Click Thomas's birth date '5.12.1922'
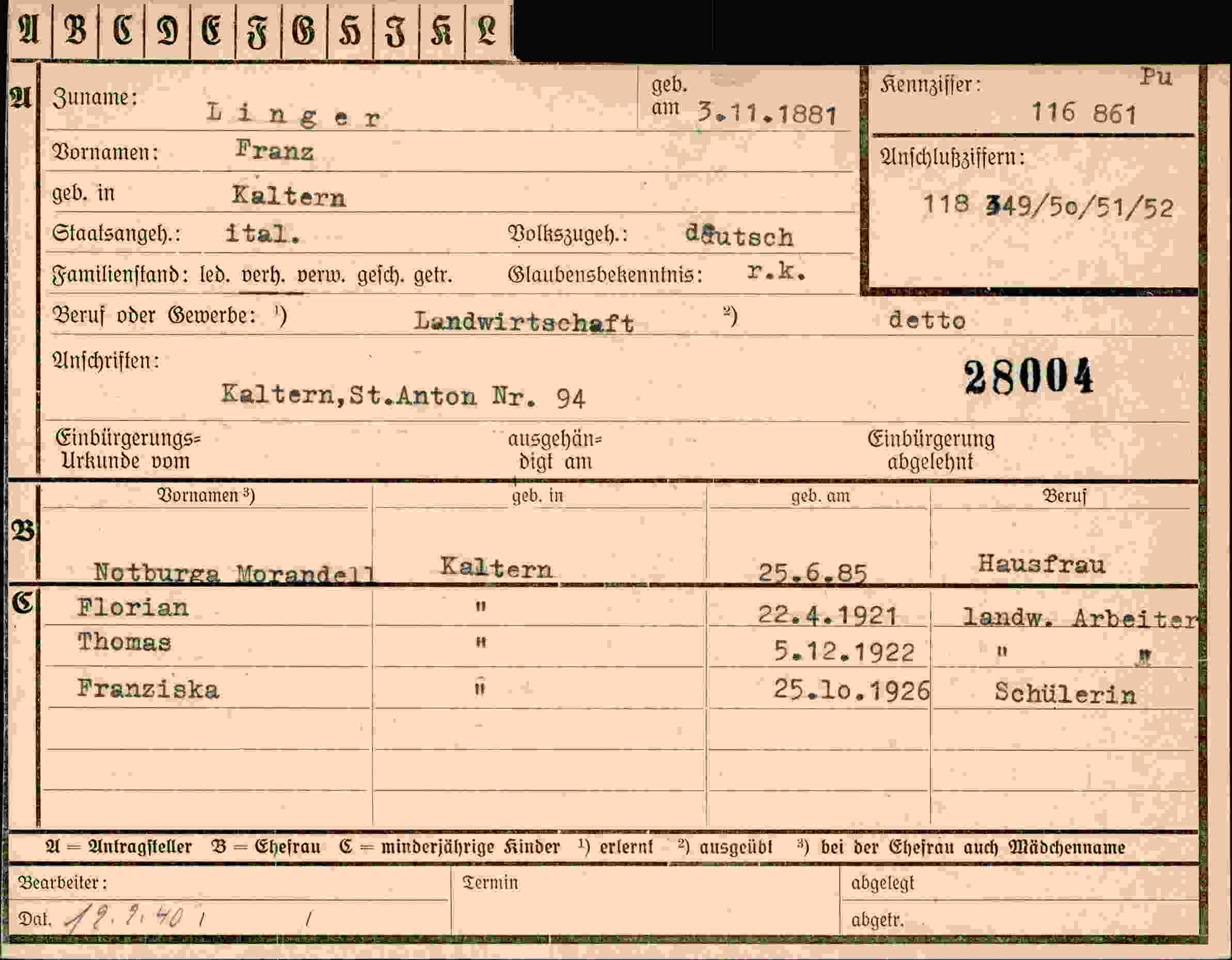The width and height of the screenshot is (1232, 960). pyautogui.click(x=844, y=652)
